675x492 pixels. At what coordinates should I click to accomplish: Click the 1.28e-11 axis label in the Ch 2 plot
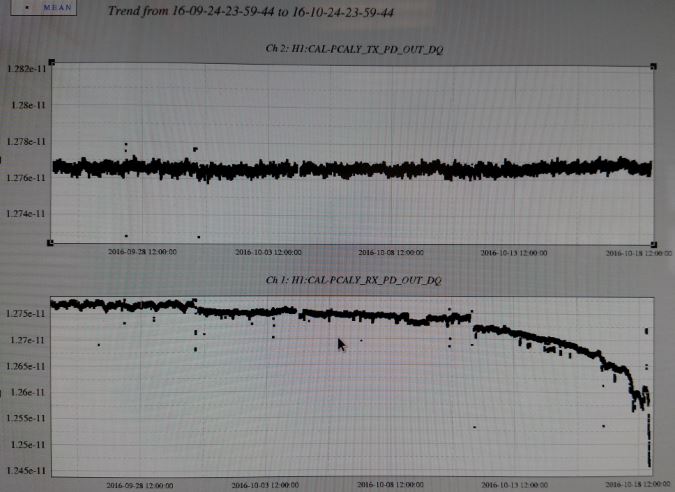28,105
